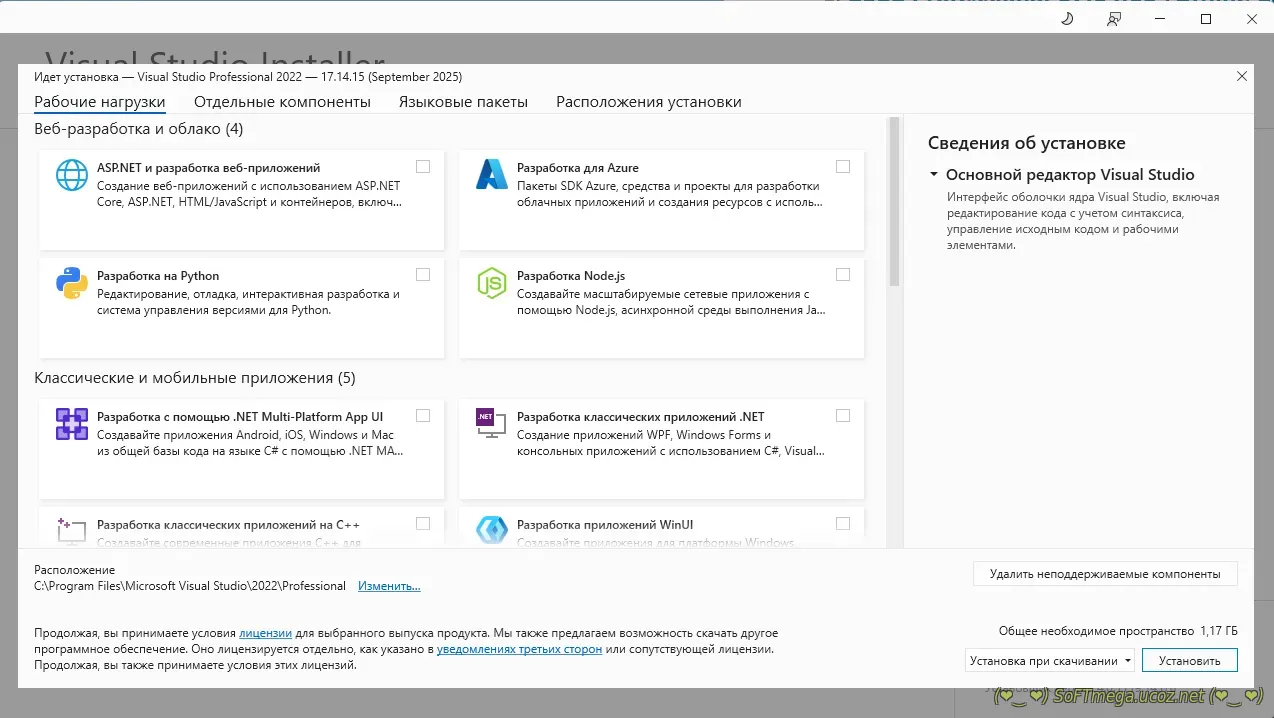The height and width of the screenshot is (718, 1274).
Task: Click the Python workload icon
Action: pos(72,284)
